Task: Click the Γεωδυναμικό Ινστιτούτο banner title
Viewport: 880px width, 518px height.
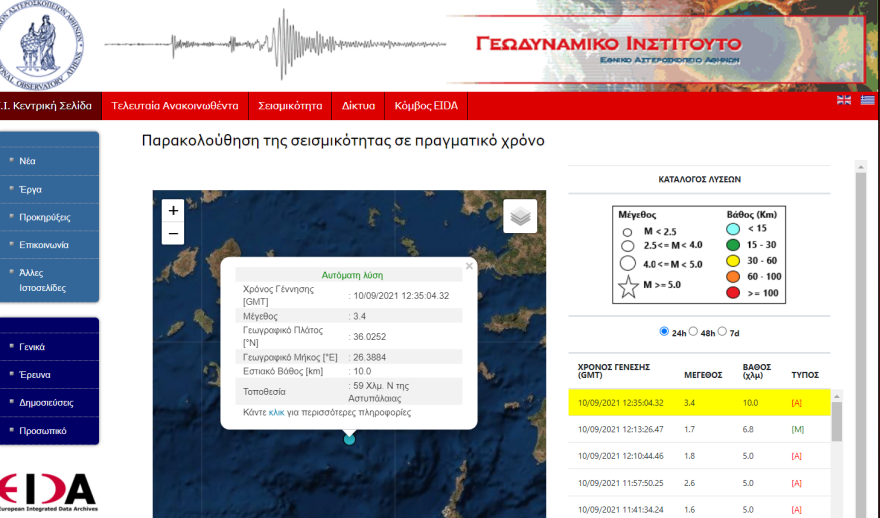Action: click(x=608, y=44)
